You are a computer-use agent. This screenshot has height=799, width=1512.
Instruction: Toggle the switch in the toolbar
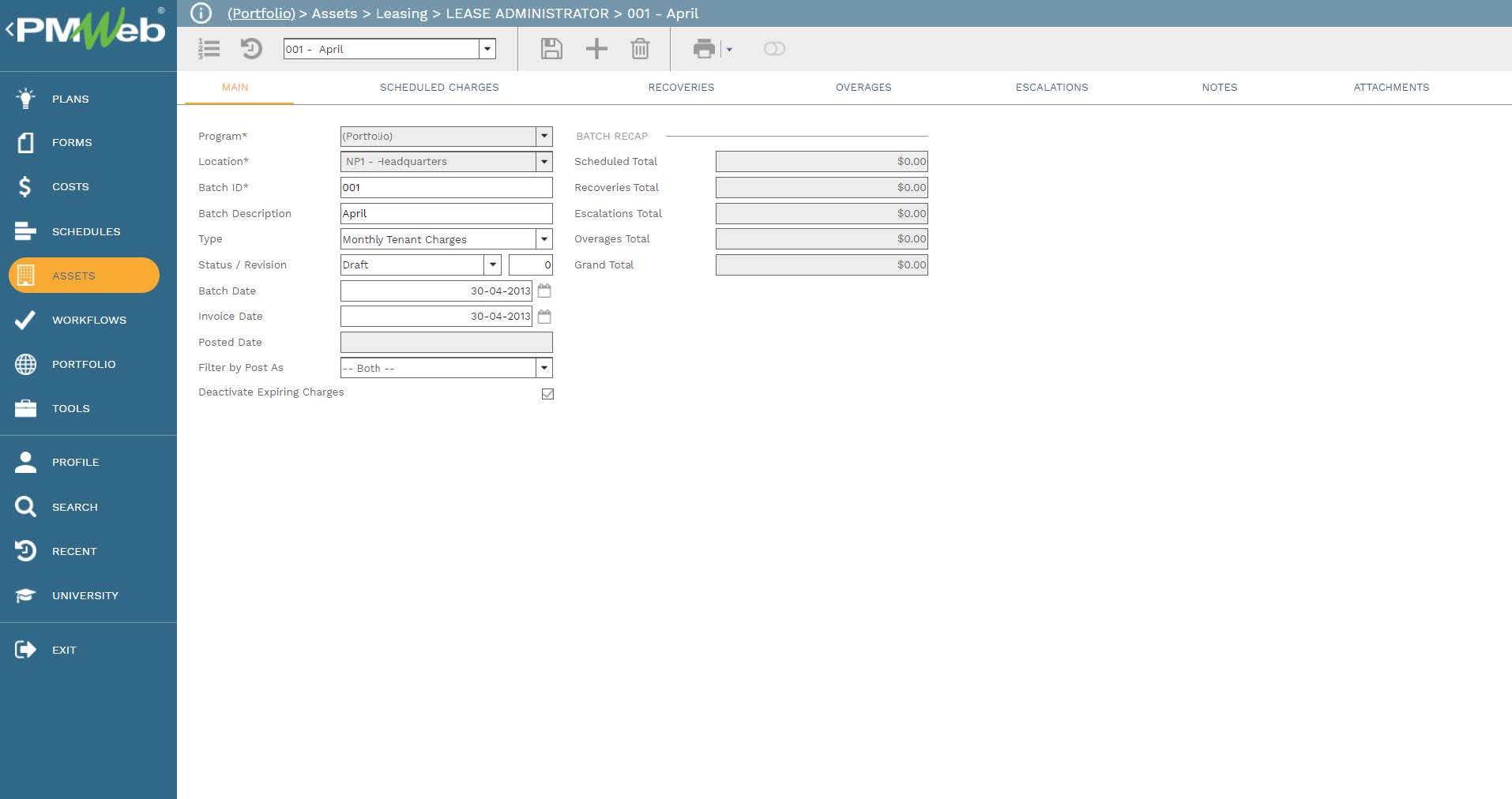click(x=774, y=49)
